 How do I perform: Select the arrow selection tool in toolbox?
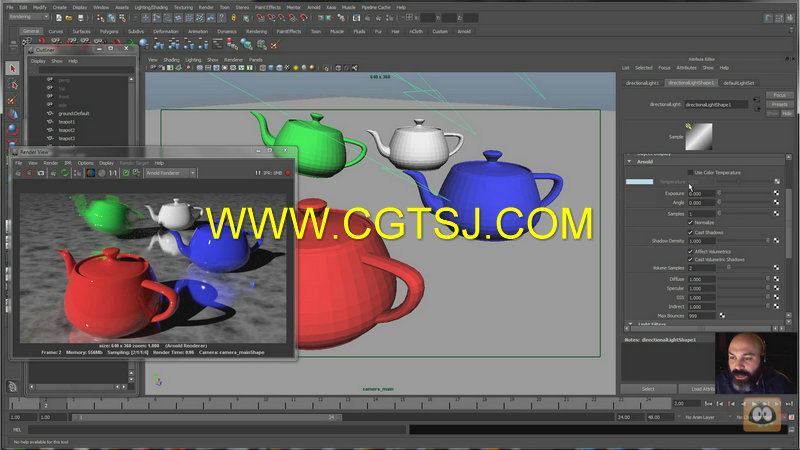(x=13, y=68)
